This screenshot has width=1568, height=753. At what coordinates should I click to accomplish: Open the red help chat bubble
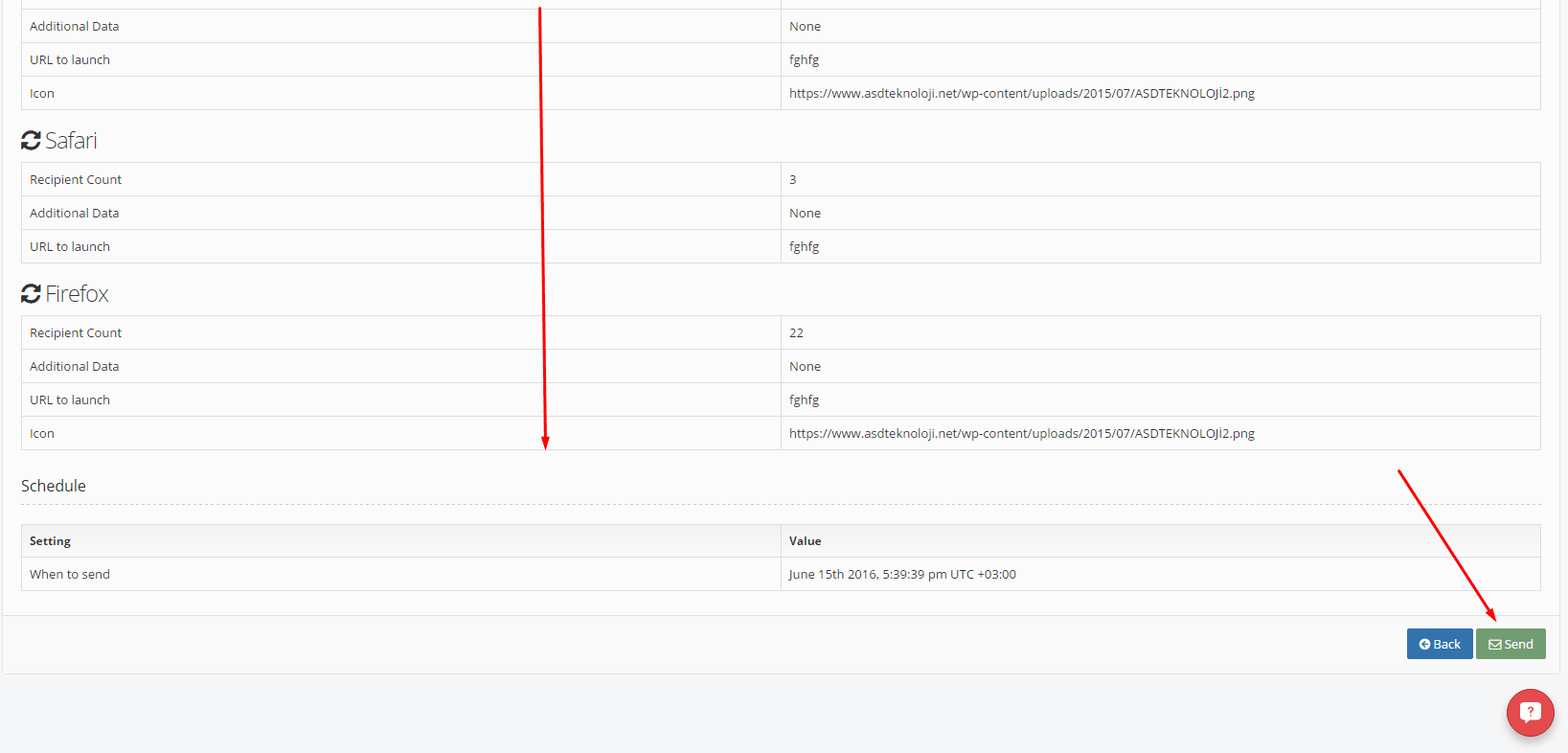point(1531,713)
